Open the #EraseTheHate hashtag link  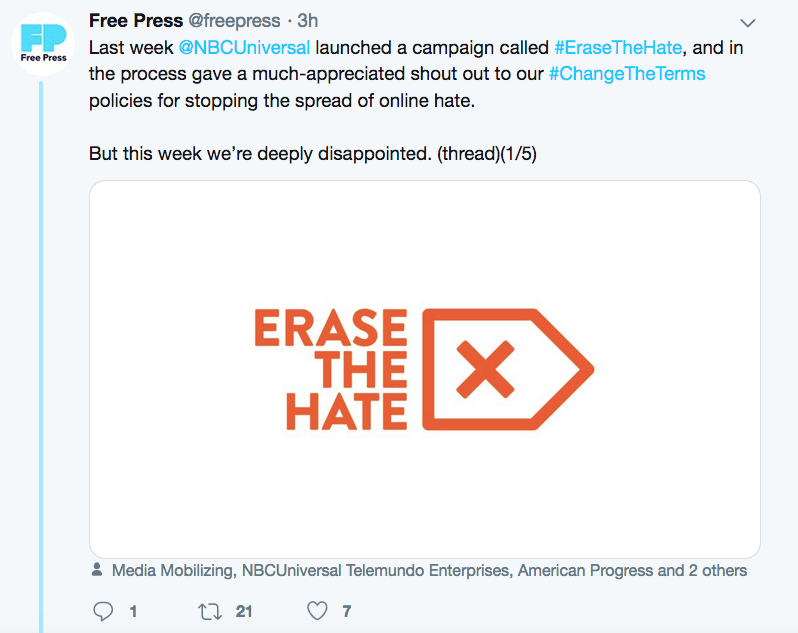pyautogui.click(x=618, y=48)
